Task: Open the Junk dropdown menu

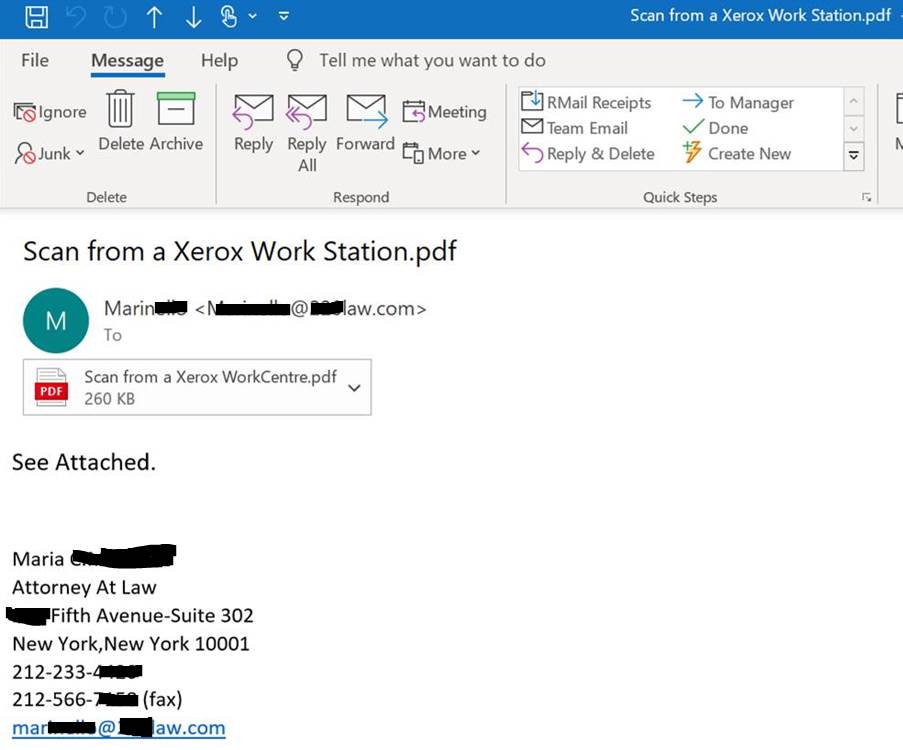Action: [51, 153]
